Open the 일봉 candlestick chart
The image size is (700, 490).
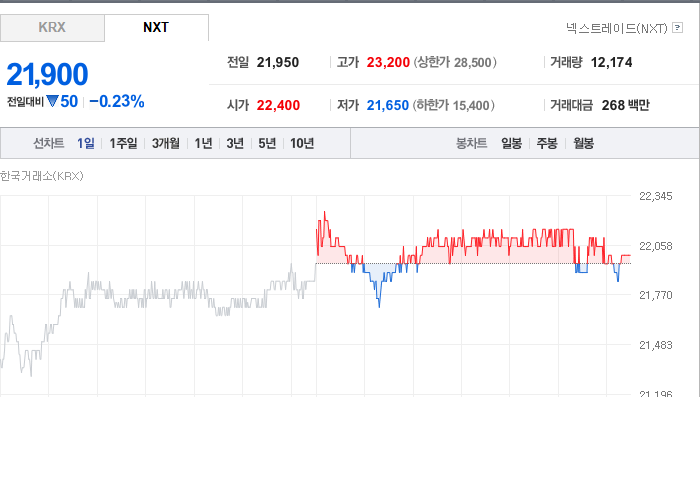coord(512,143)
